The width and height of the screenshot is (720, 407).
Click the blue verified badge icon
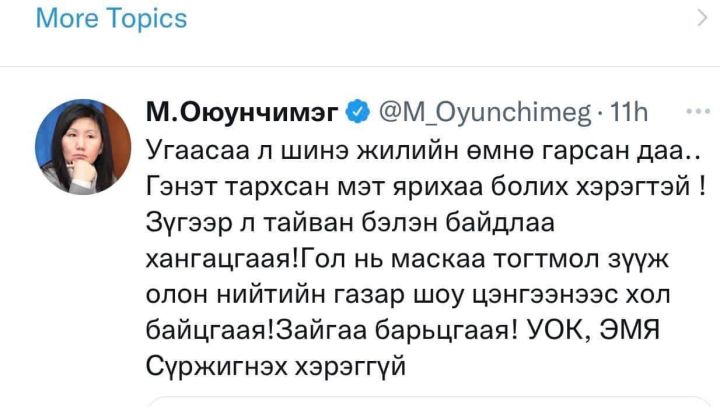click(x=357, y=114)
